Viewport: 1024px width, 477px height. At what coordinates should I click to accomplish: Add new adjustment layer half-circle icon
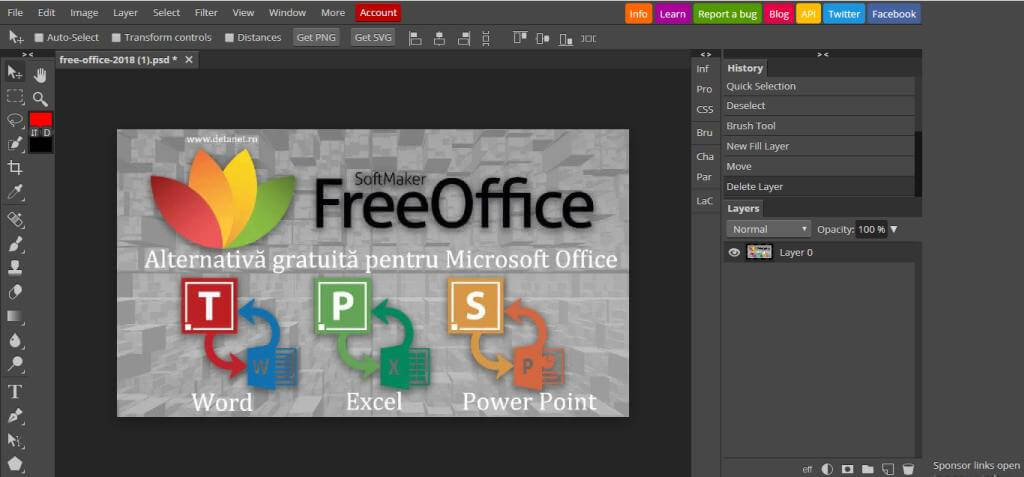coord(827,469)
